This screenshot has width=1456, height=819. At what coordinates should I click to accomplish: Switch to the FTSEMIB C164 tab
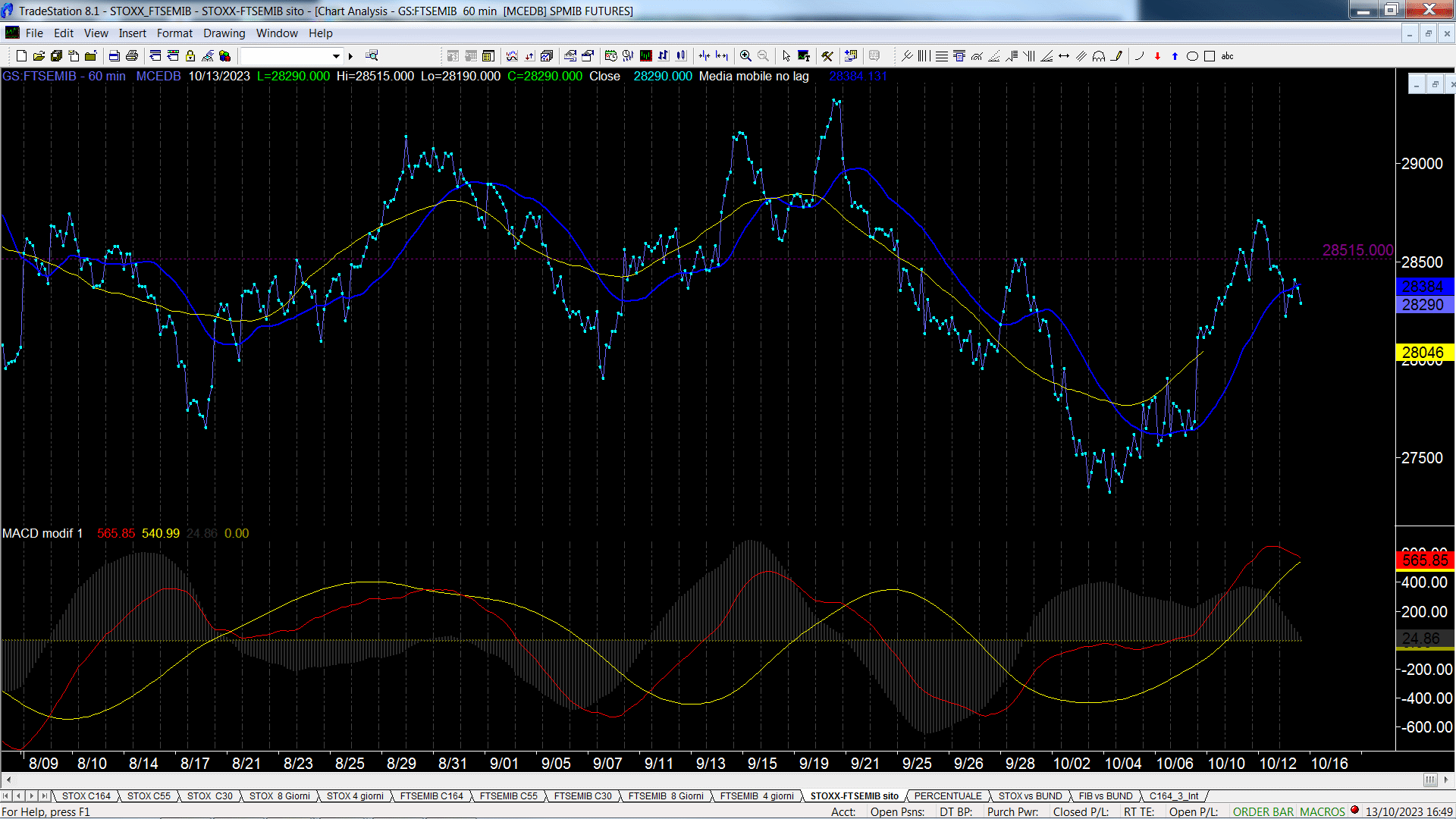point(431,796)
